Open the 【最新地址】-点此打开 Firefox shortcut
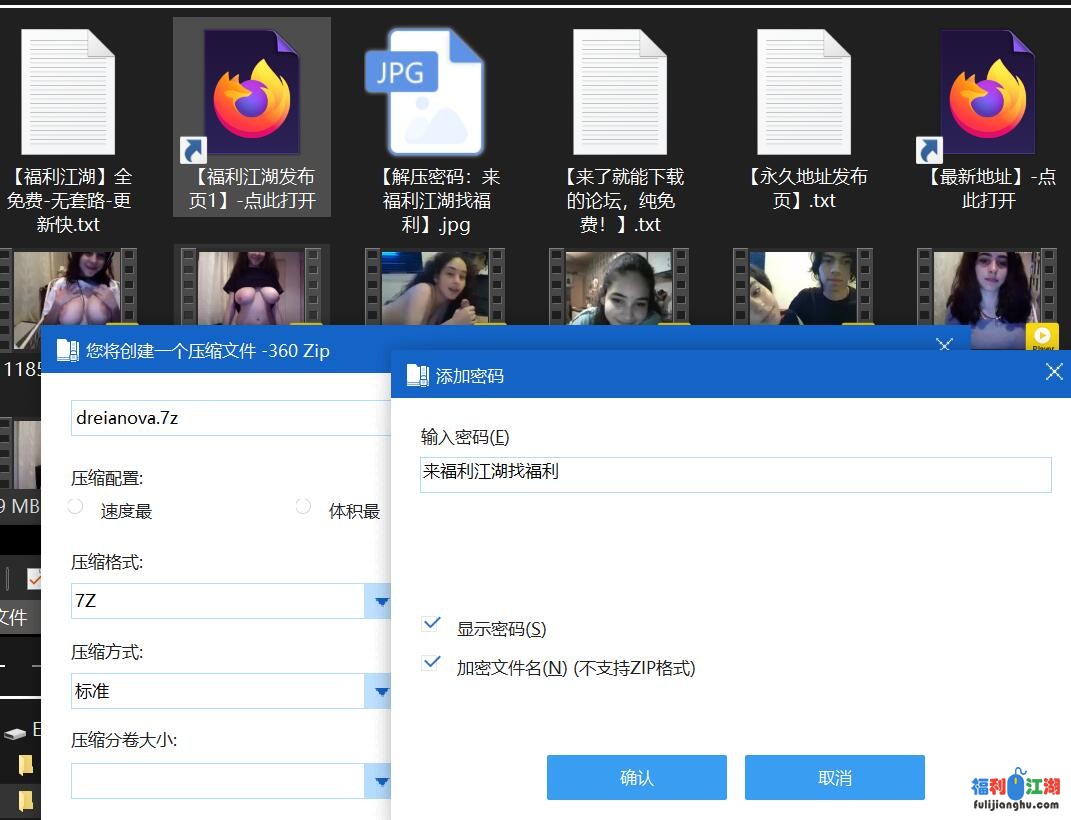 point(986,90)
